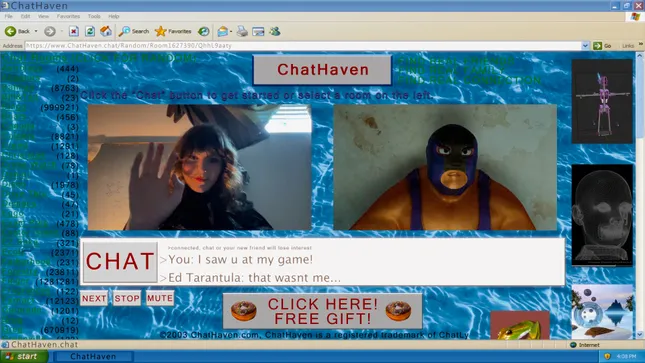Viewport: 645px width, 363px height.
Task: Click the wireframe head thumbnail ad
Action: click(x=602, y=215)
